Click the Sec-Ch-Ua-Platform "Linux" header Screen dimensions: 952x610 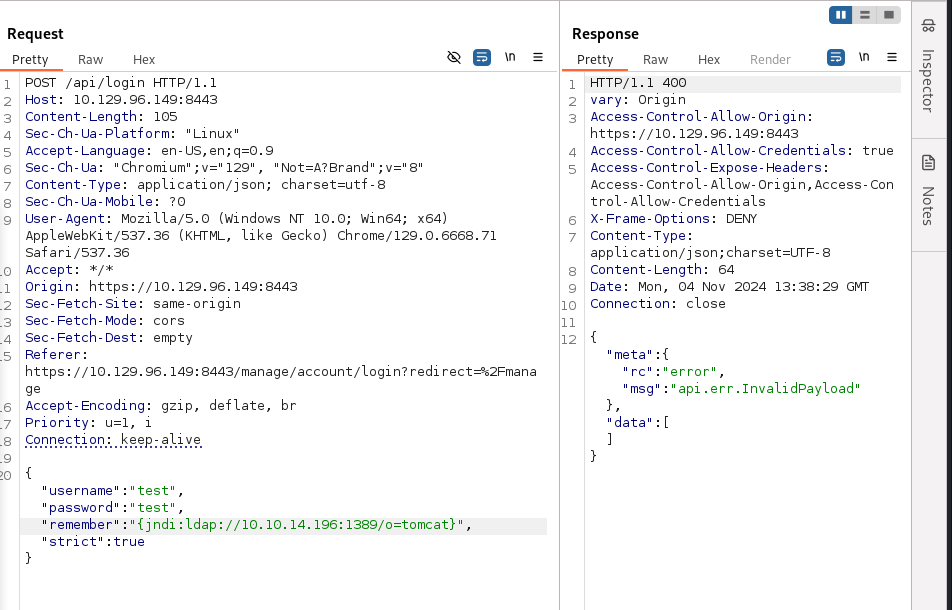132,134
